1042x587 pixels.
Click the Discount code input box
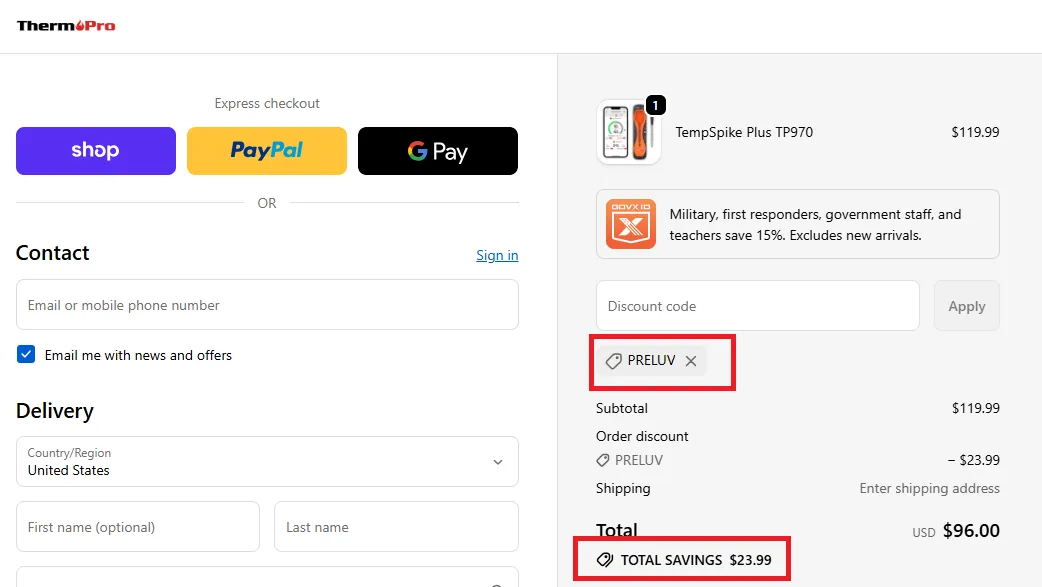tap(757, 306)
